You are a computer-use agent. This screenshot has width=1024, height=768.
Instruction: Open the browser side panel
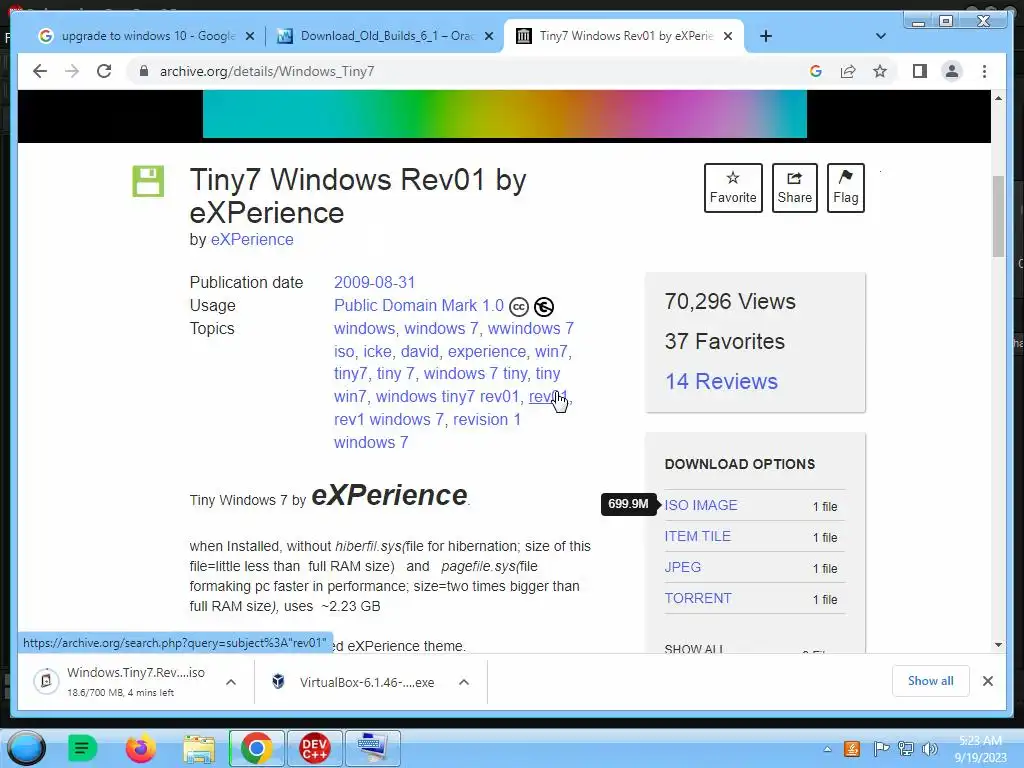pyautogui.click(x=920, y=71)
